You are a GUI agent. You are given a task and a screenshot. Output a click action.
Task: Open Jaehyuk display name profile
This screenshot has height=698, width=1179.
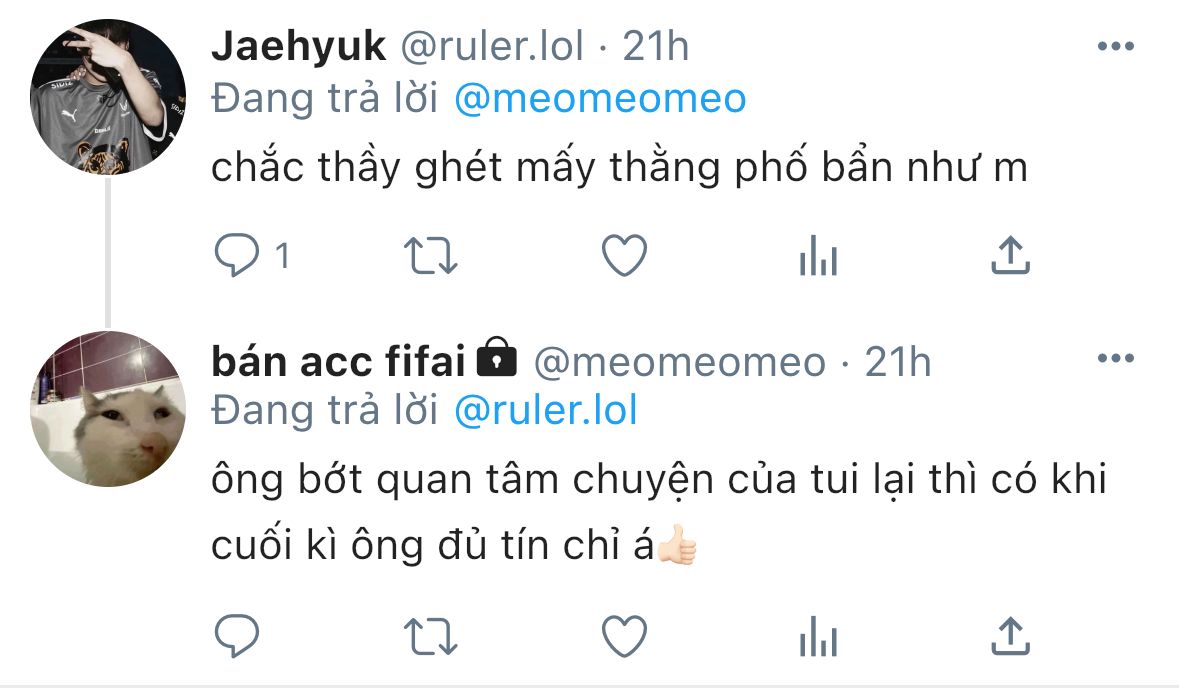pos(299,47)
